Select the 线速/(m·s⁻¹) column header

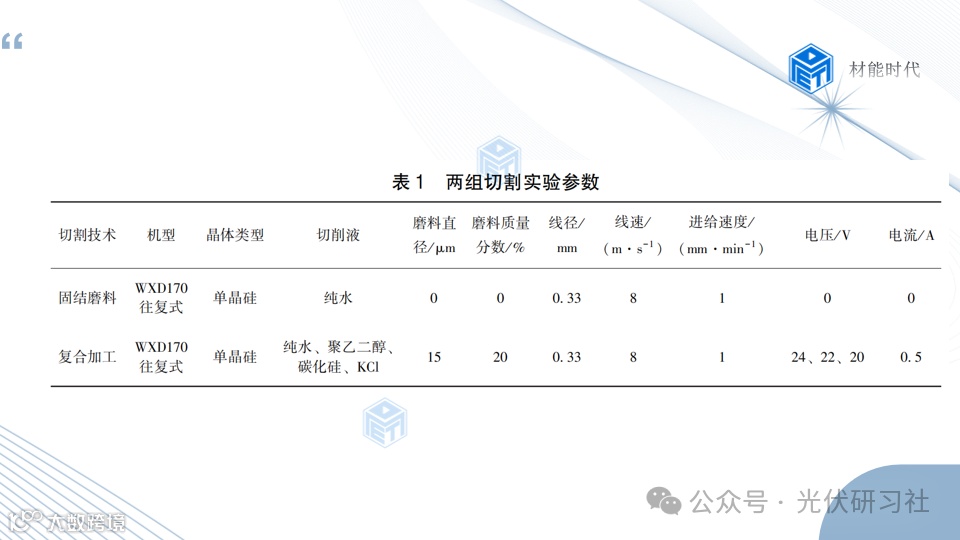tap(633, 235)
